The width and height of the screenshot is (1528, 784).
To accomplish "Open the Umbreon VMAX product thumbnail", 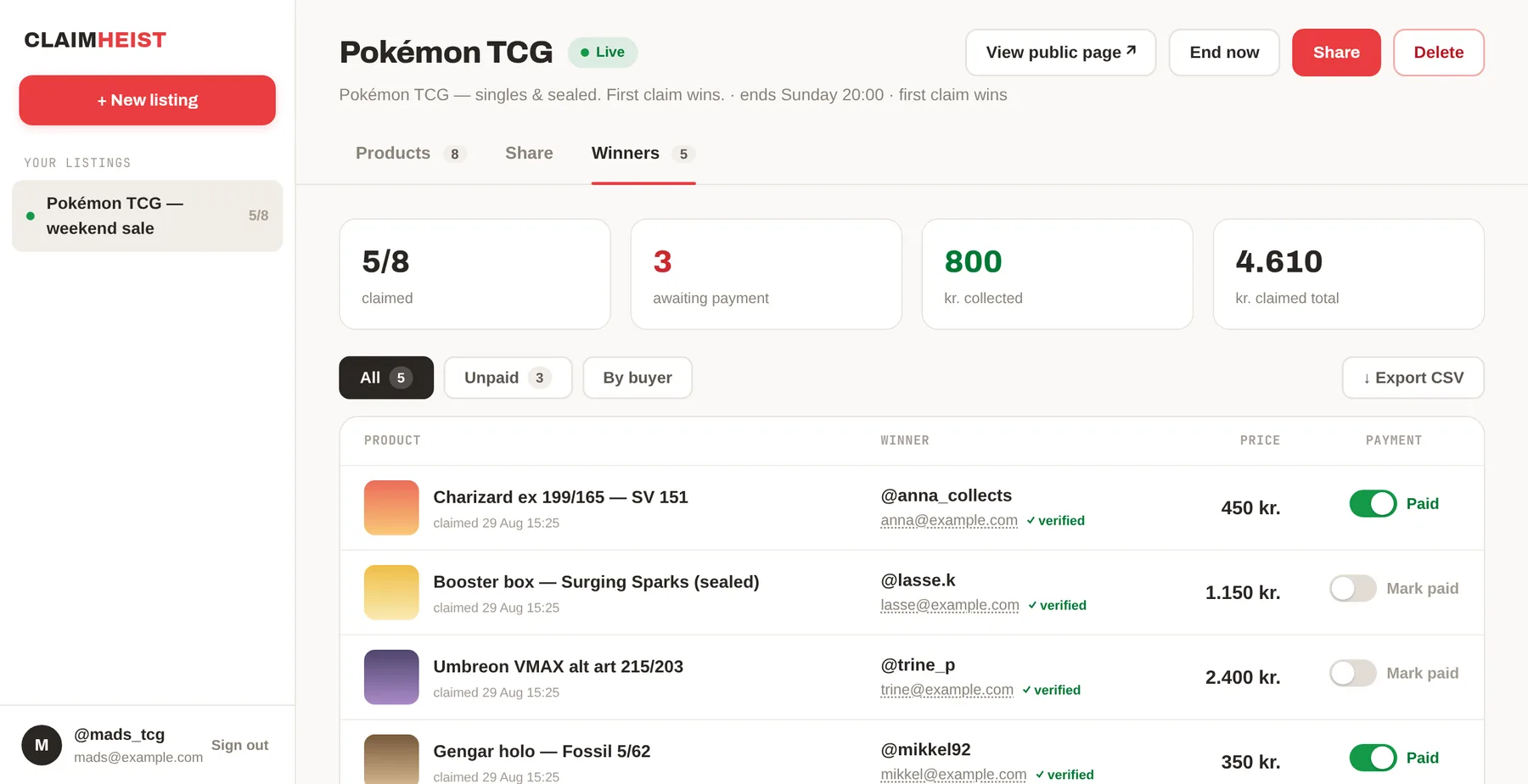I will click(391, 677).
